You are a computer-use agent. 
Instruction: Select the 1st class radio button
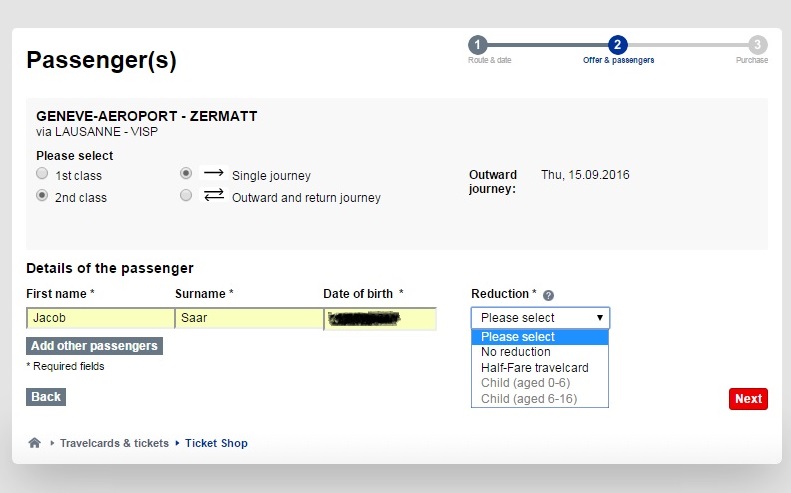[x=42, y=174]
